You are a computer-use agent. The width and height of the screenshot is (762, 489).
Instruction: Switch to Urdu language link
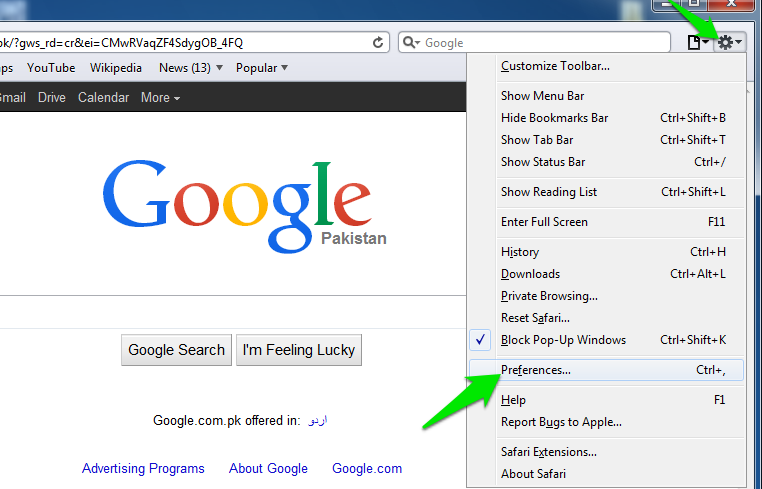[x=318, y=420]
